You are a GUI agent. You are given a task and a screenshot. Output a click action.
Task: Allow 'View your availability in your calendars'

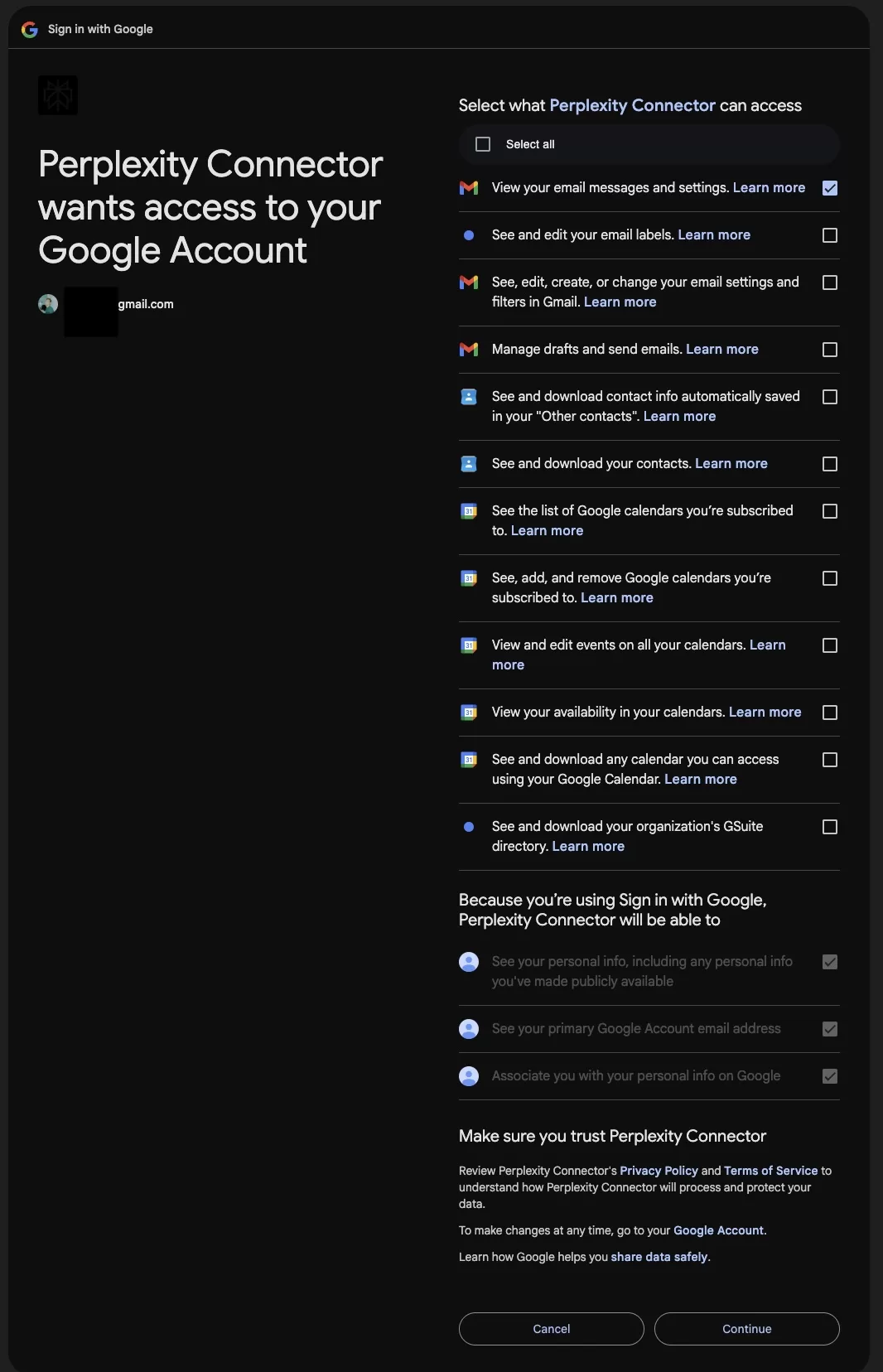(830, 713)
